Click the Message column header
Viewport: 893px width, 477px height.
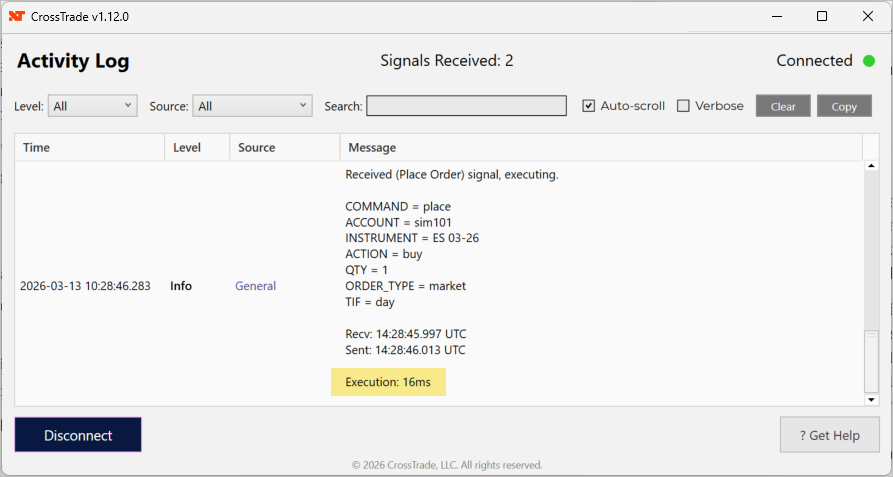(601, 147)
